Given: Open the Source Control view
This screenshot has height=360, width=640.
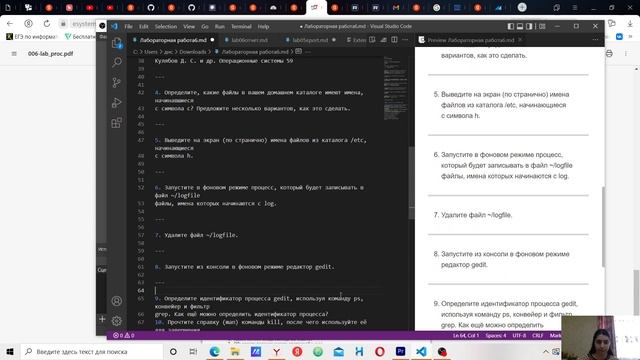Looking at the screenshot, I should pos(117,82).
